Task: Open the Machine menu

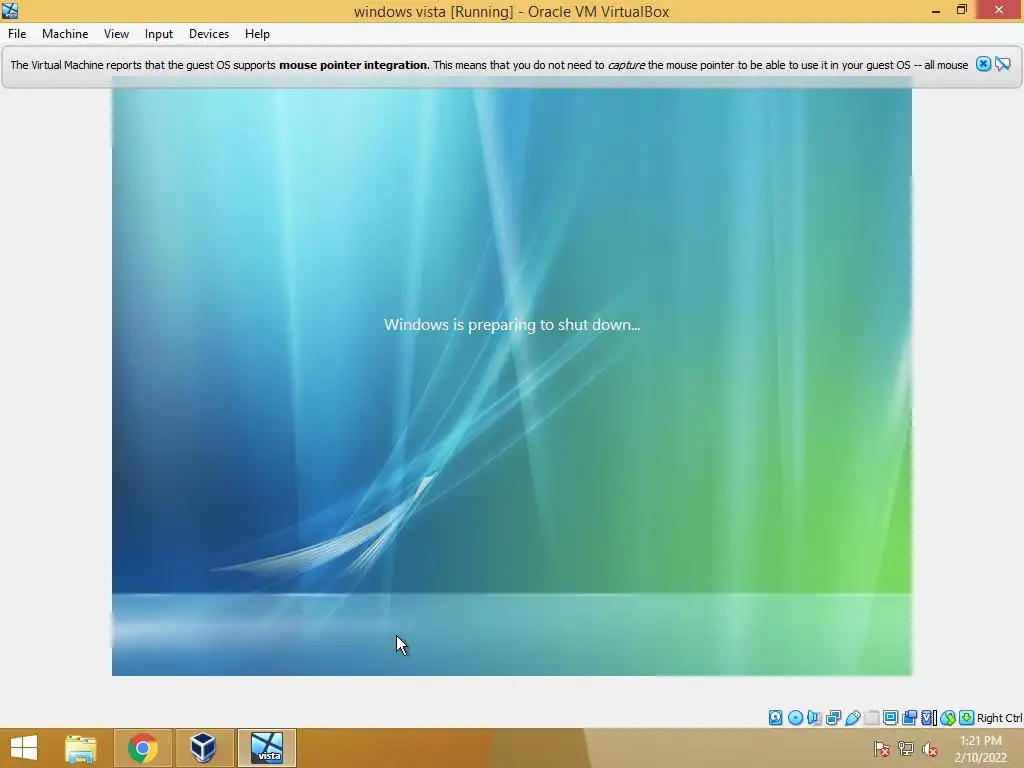Action: point(65,34)
